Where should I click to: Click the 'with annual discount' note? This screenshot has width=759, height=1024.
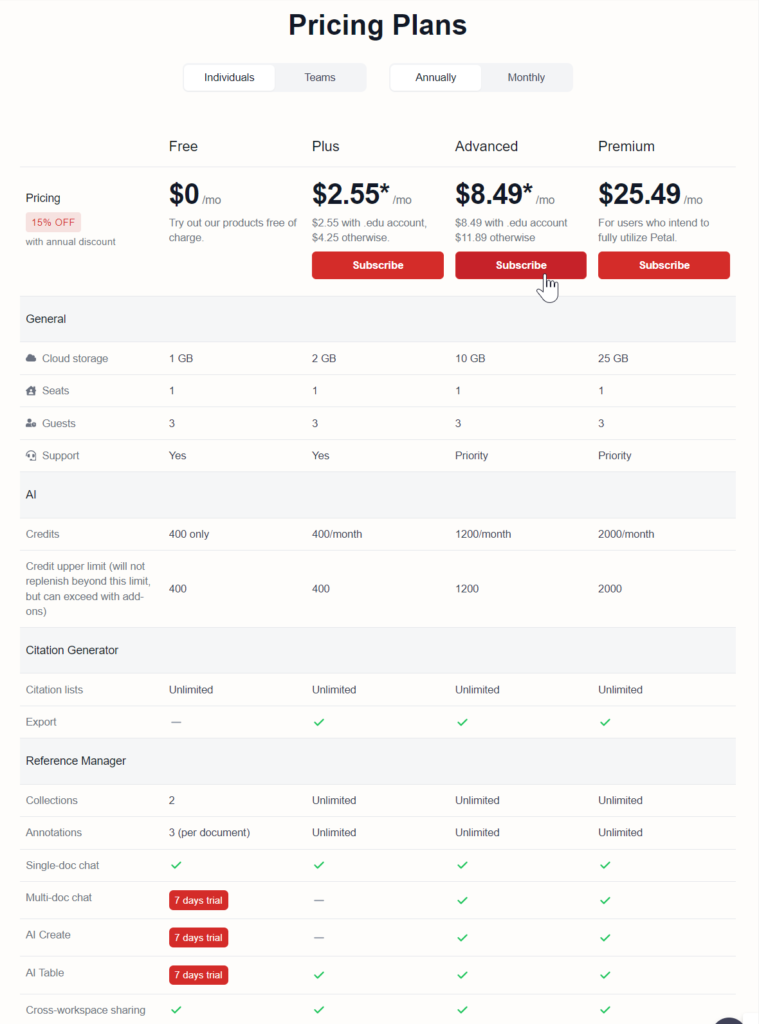coord(71,242)
